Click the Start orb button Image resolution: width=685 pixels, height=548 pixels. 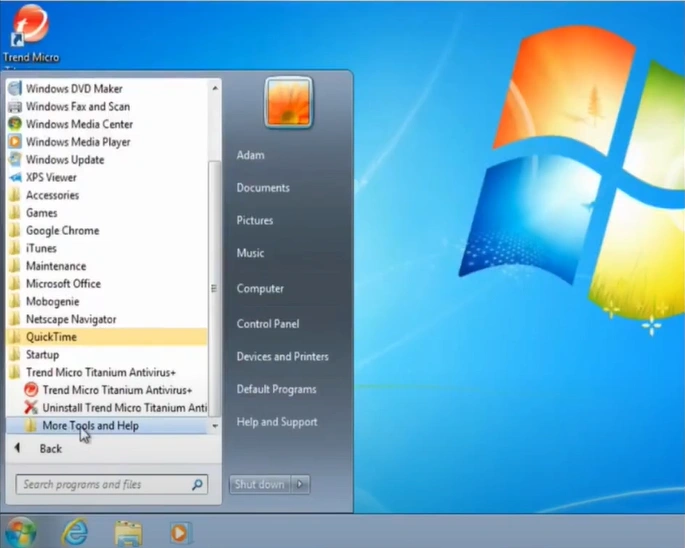coord(20,532)
